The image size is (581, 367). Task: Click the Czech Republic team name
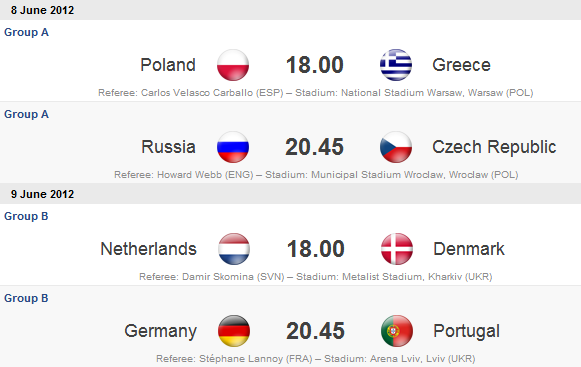(x=494, y=147)
